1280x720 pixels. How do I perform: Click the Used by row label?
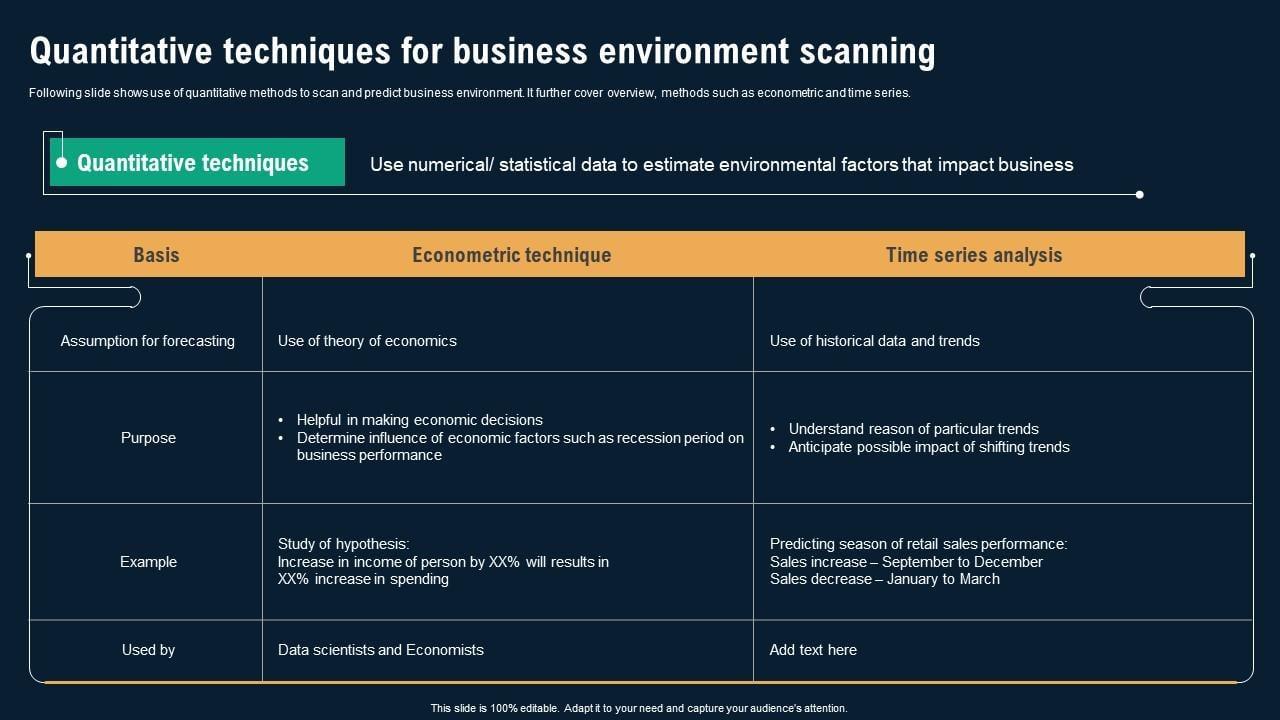point(148,650)
